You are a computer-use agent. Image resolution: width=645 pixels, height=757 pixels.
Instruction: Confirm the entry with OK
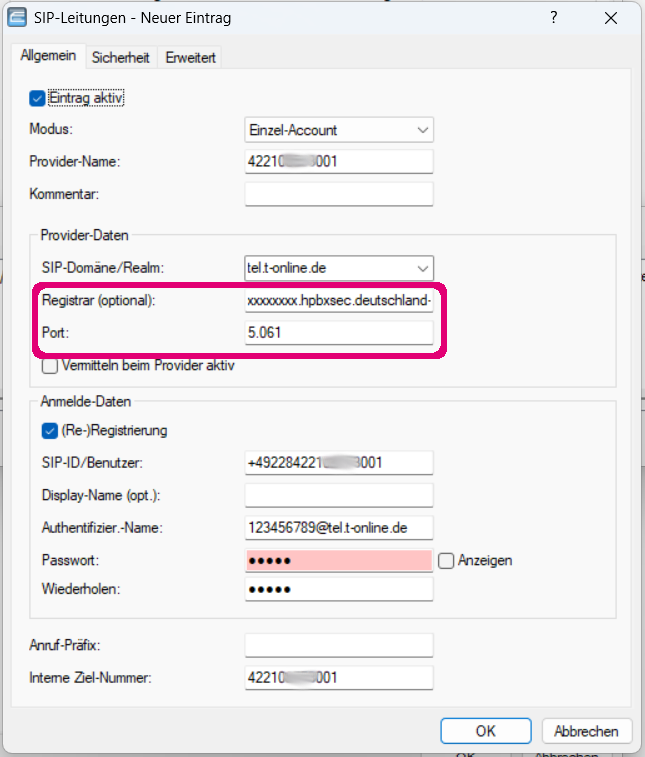pos(486,731)
